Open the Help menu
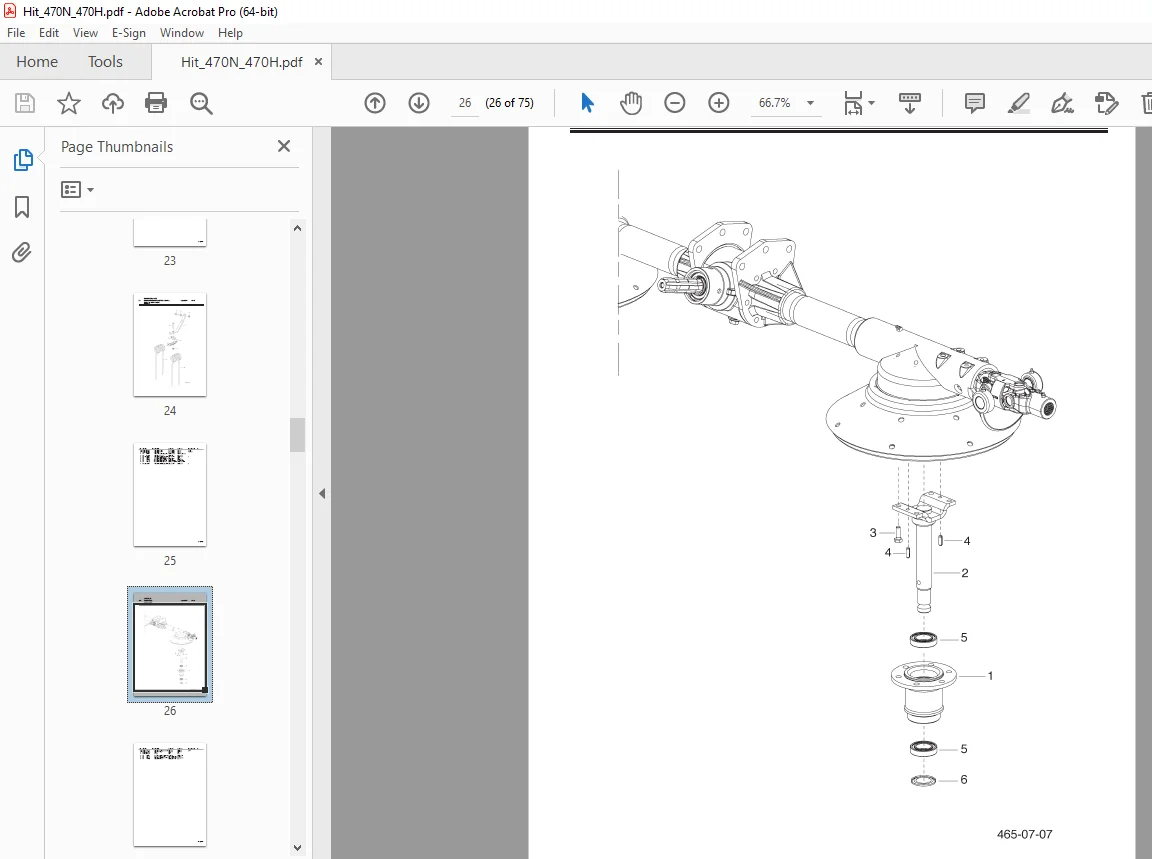Viewport: 1152px width, 859px height. [230, 33]
